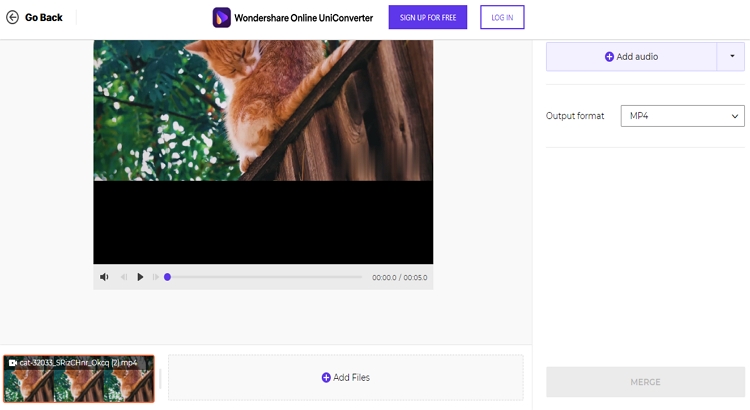The height and width of the screenshot is (410, 750).
Task: Click the Add audio button
Action: click(631, 56)
